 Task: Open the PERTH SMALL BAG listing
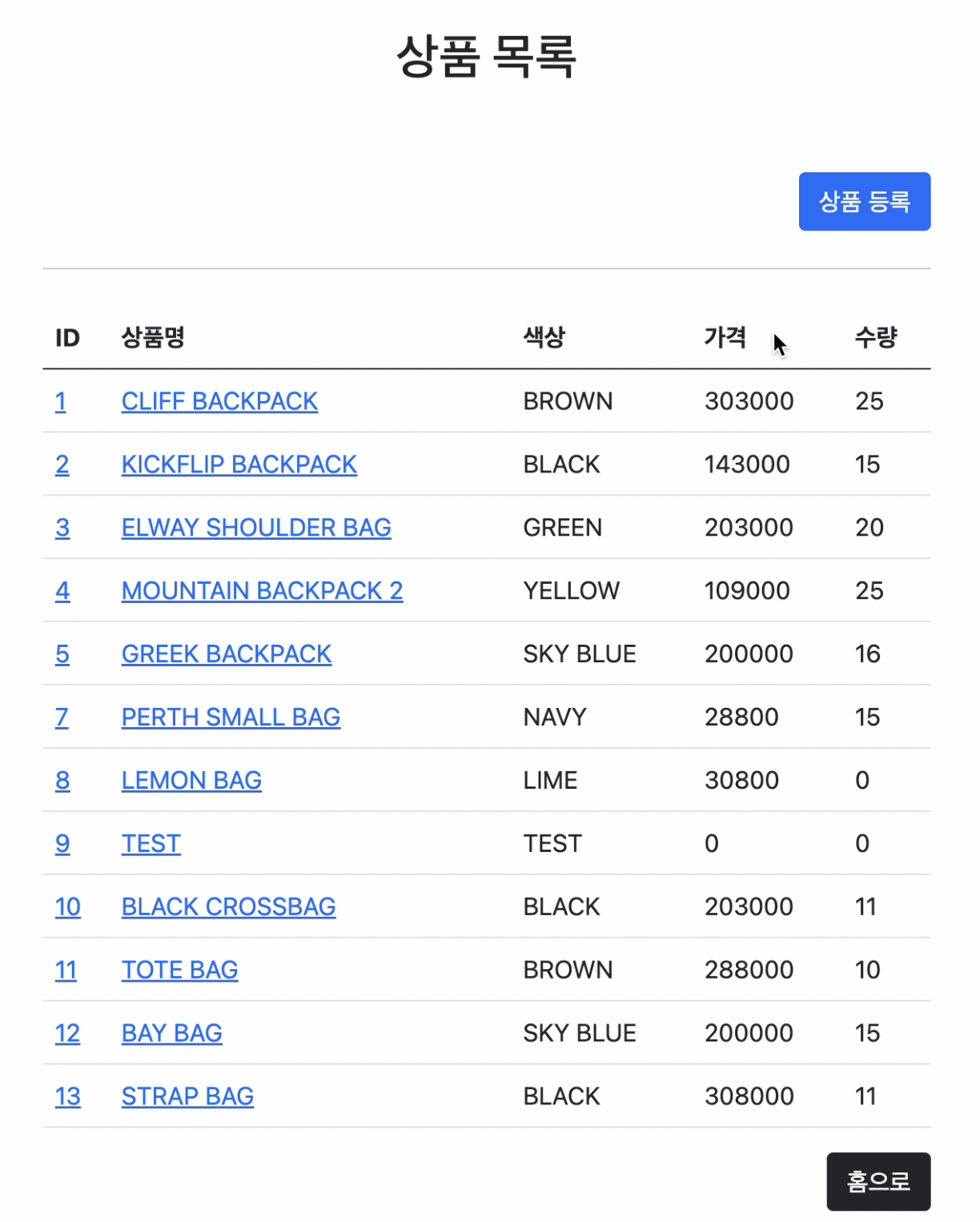click(x=231, y=717)
